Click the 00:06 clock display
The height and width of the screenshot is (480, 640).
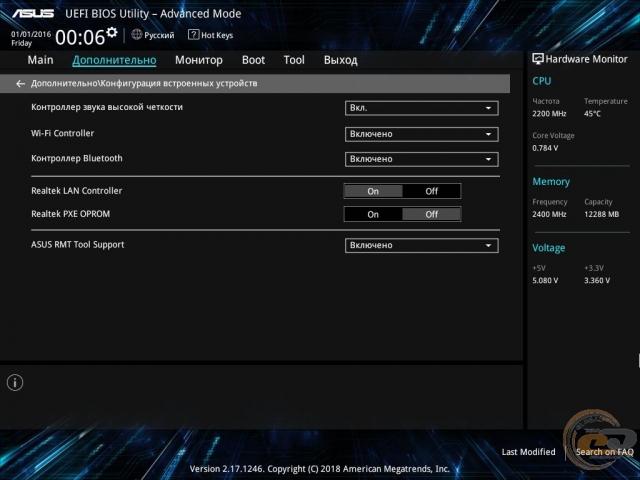pyautogui.click(x=80, y=38)
